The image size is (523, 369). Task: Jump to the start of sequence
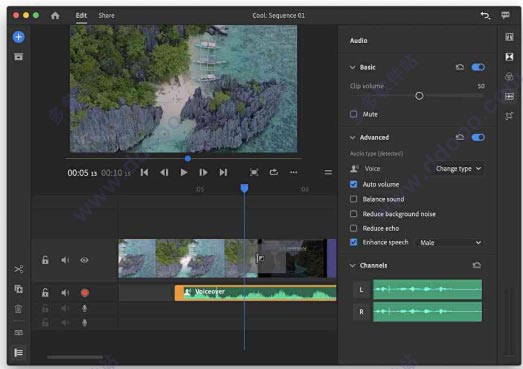[144, 172]
